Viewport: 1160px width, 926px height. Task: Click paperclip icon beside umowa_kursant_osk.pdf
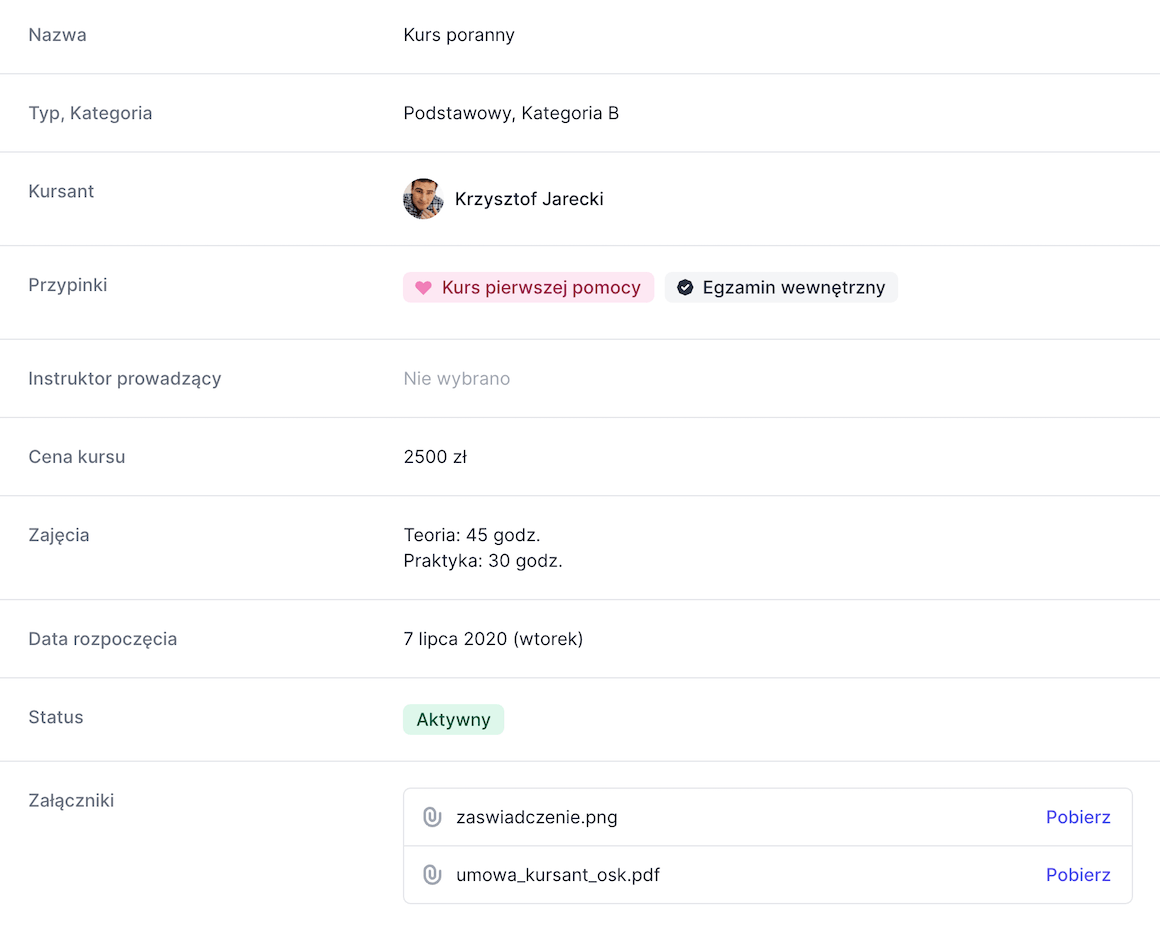[x=432, y=875]
